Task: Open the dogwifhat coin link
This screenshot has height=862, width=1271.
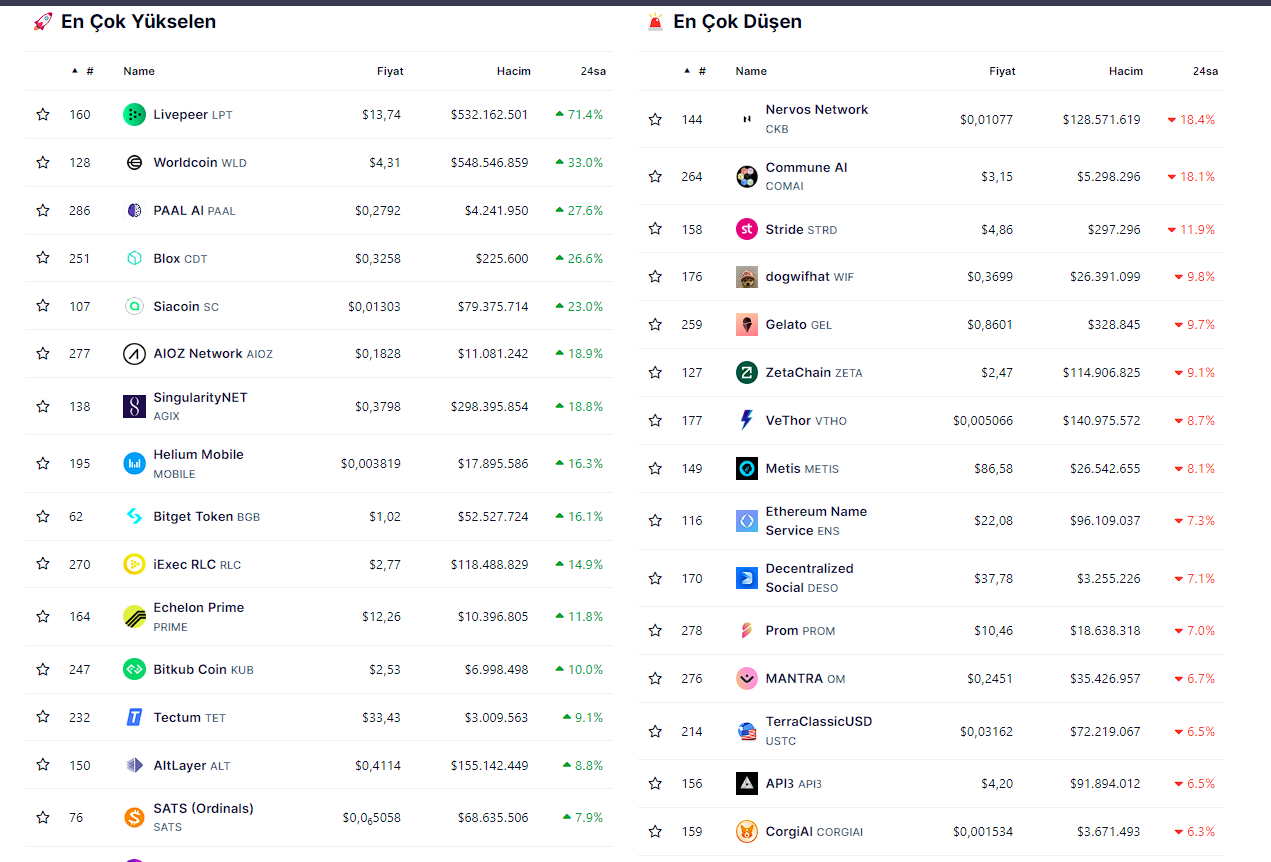Action: (797, 277)
